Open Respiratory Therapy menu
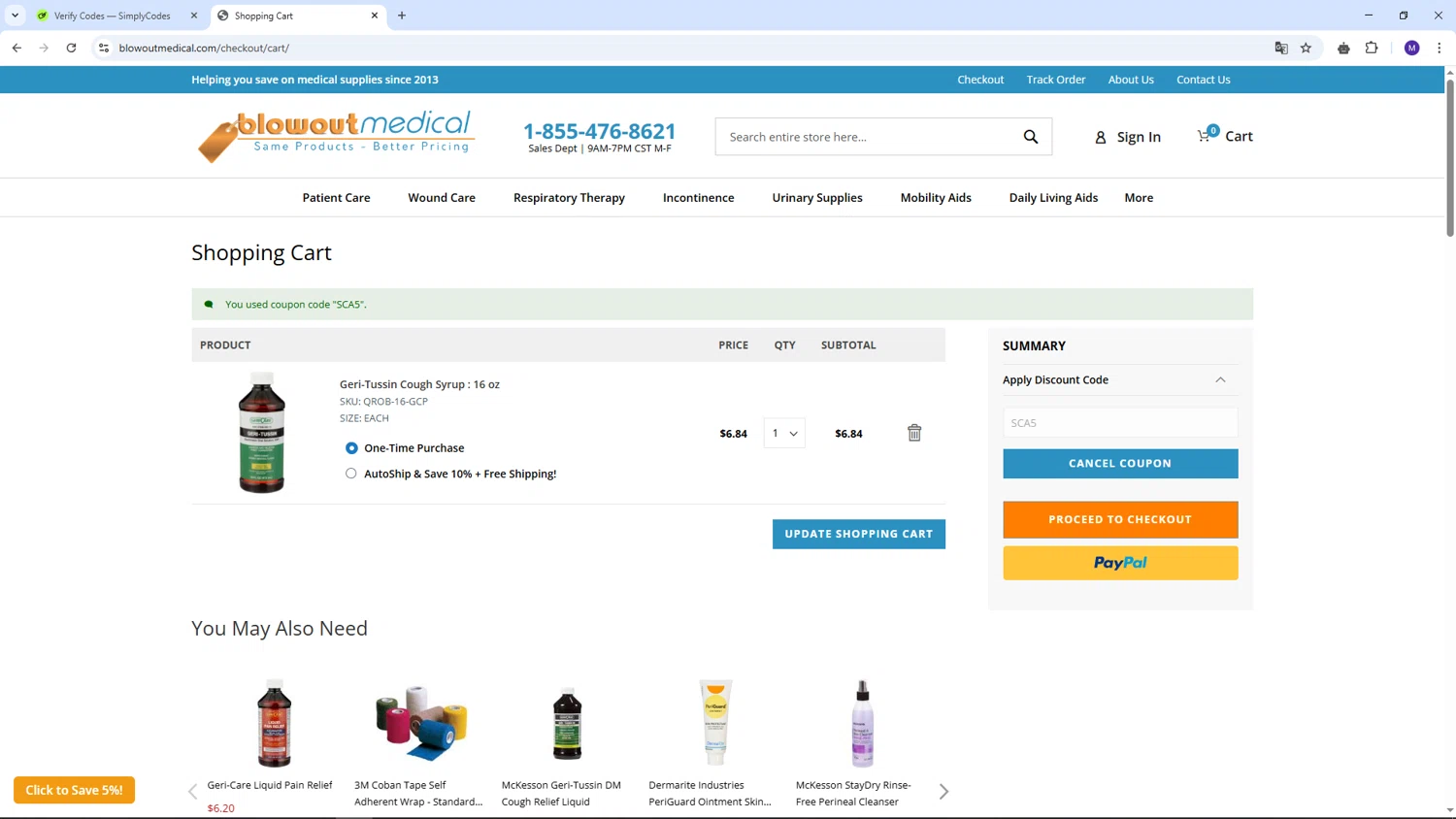Screen dimensions: 1456x819 click(x=569, y=198)
